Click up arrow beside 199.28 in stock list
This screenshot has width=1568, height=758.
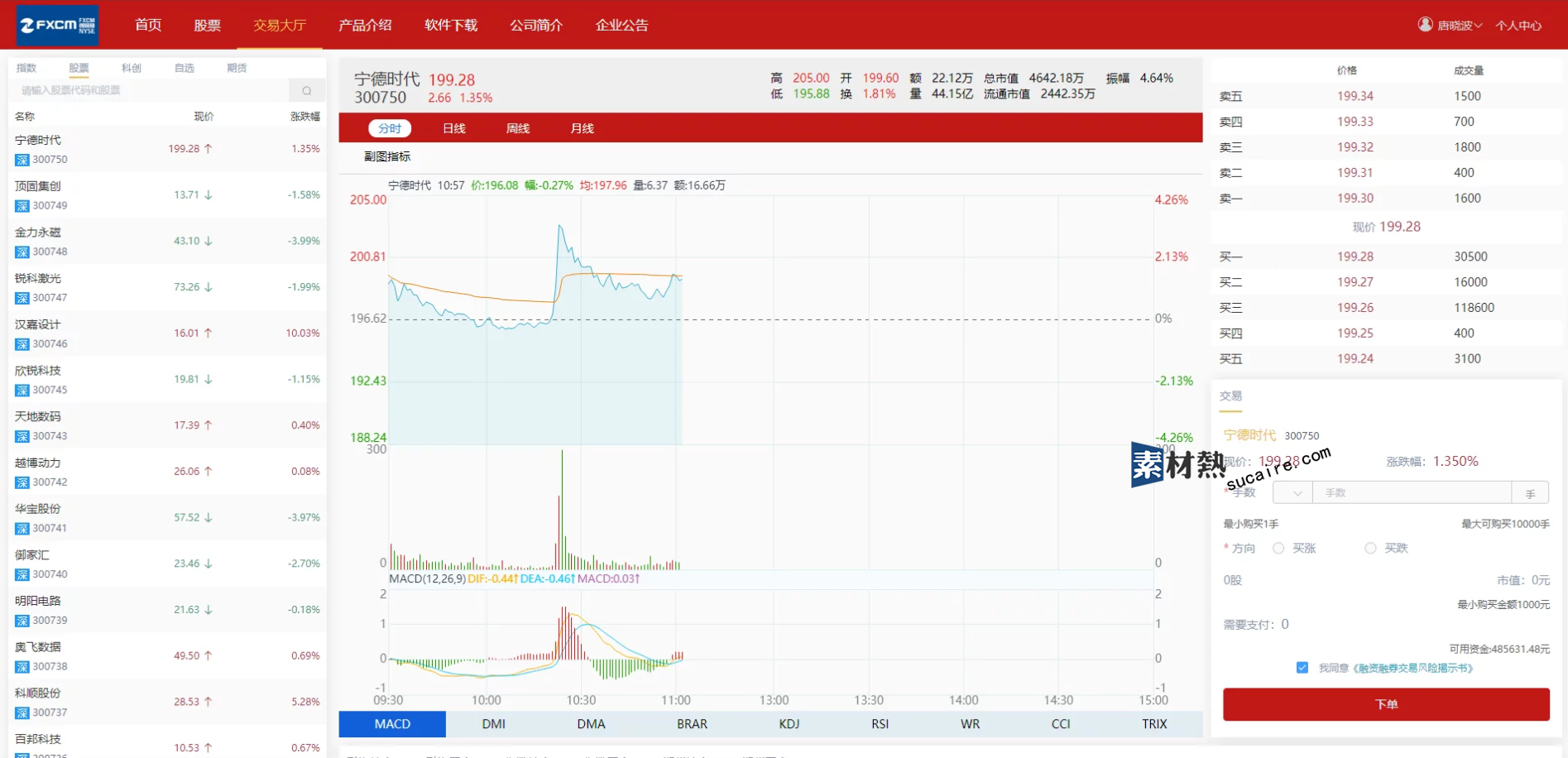tap(209, 149)
